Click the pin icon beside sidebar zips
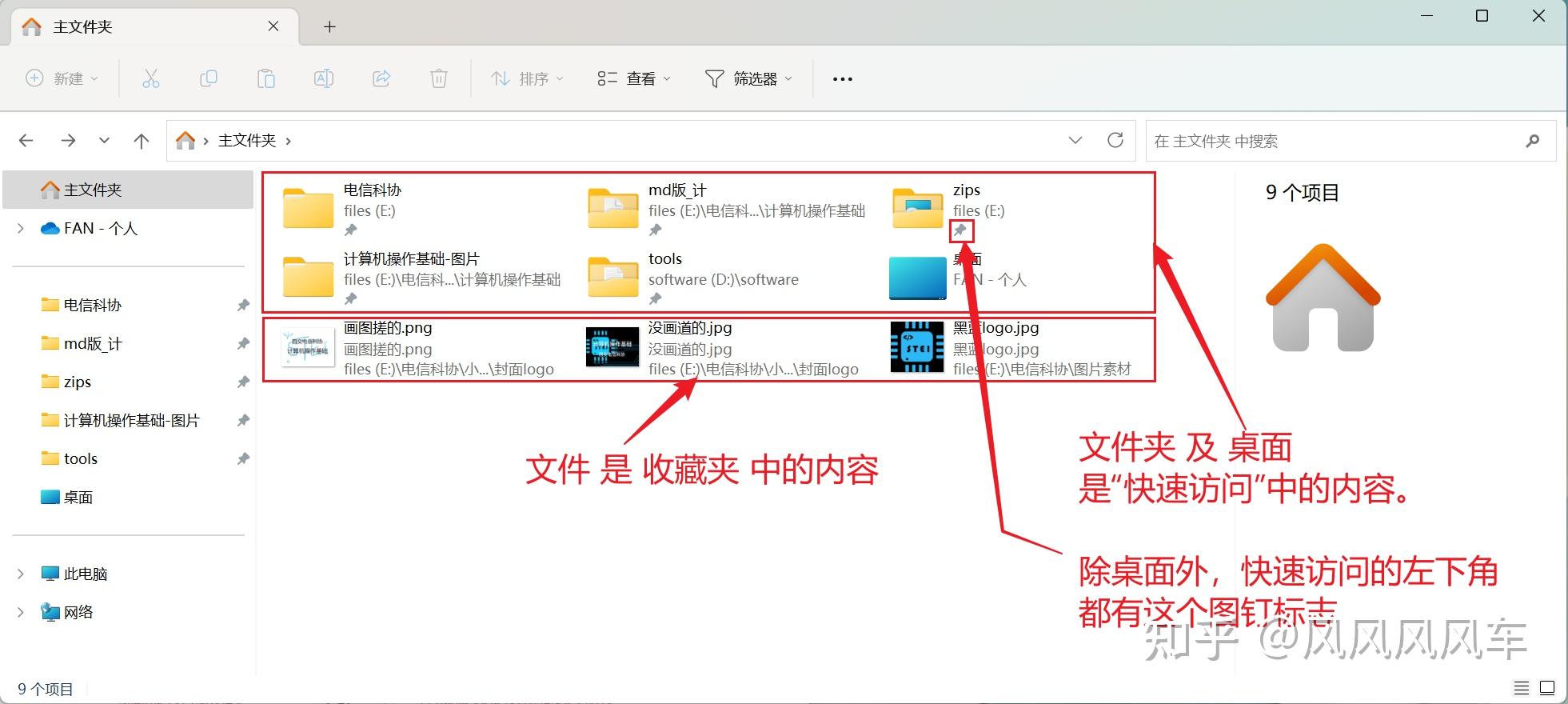1568x704 pixels. (x=243, y=382)
